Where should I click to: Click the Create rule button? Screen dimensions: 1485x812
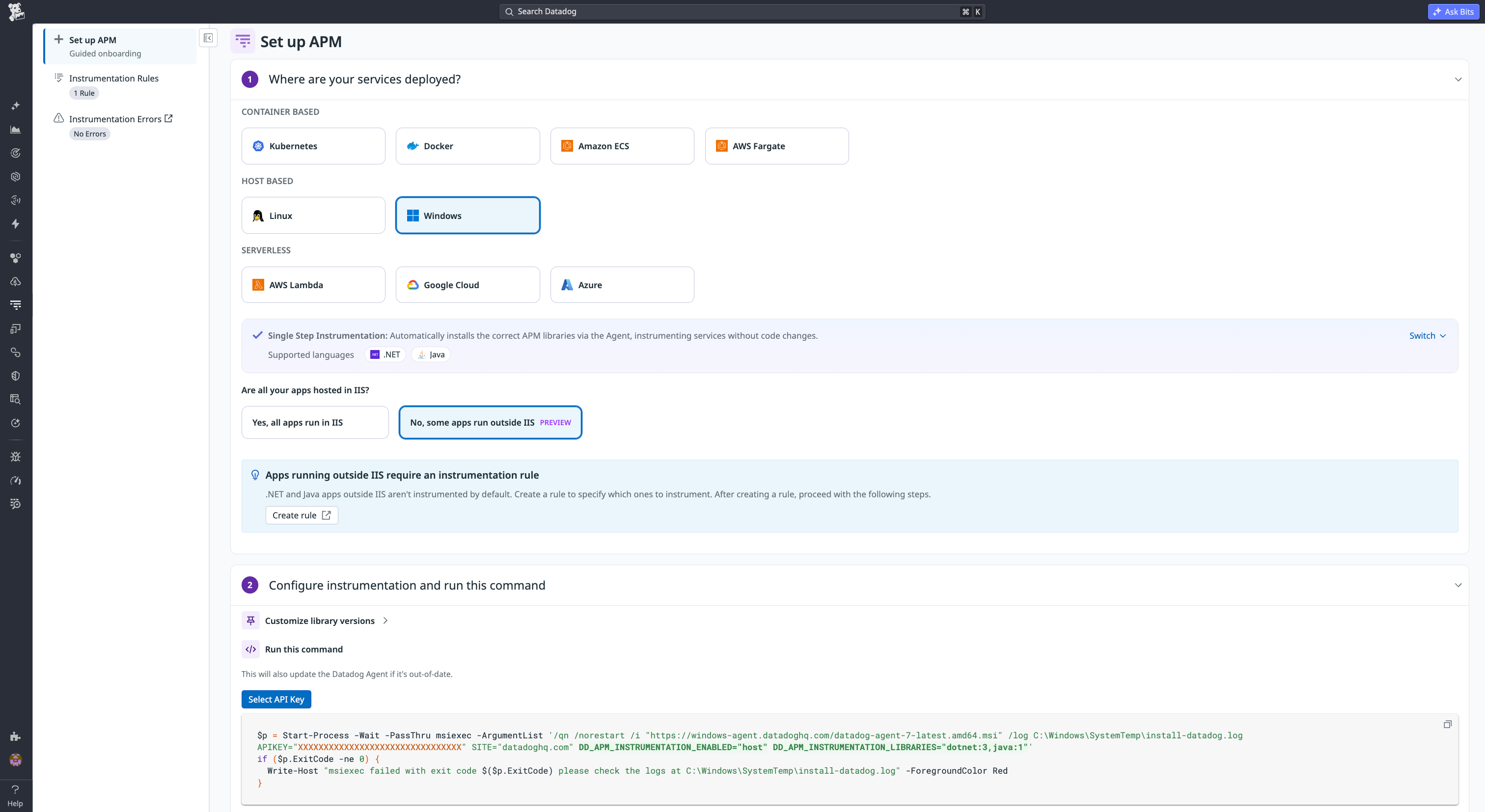[302, 516]
